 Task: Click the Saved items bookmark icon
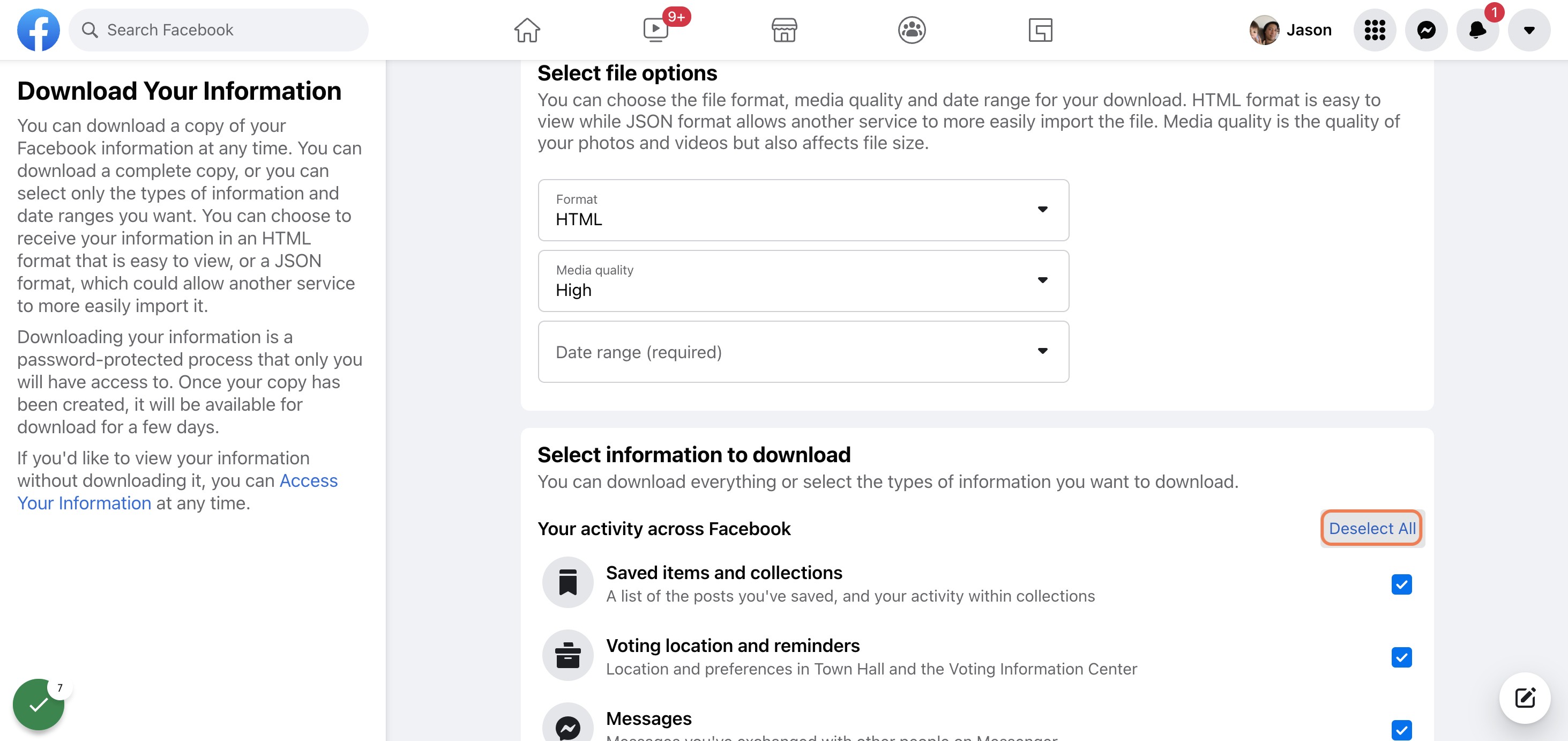coord(568,582)
